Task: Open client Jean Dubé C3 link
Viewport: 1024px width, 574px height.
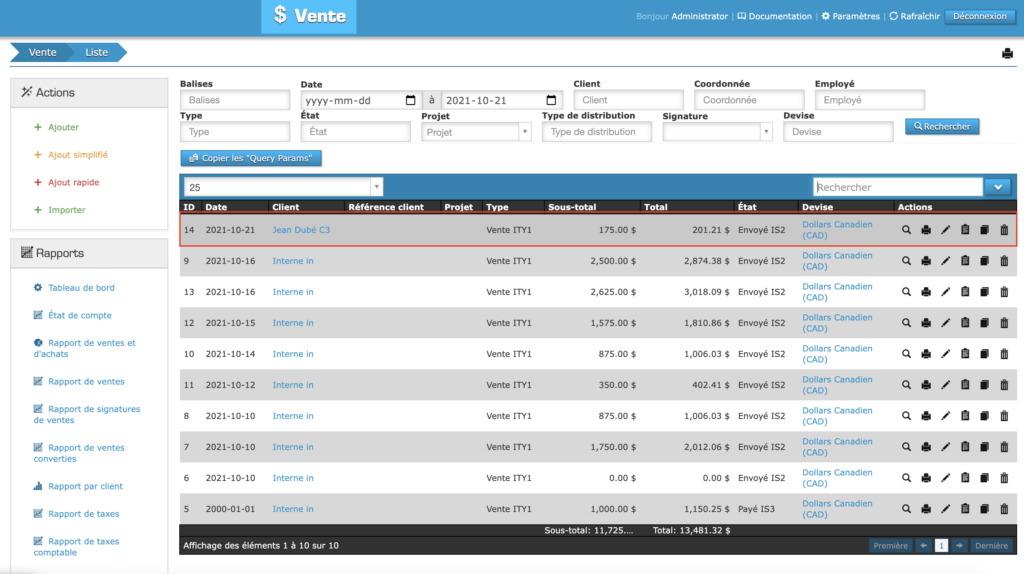Action: pyautogui.click(x=301, y=230)
